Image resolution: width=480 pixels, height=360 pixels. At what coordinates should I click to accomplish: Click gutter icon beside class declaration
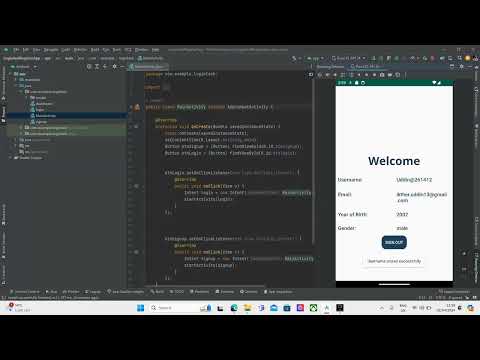137,107
